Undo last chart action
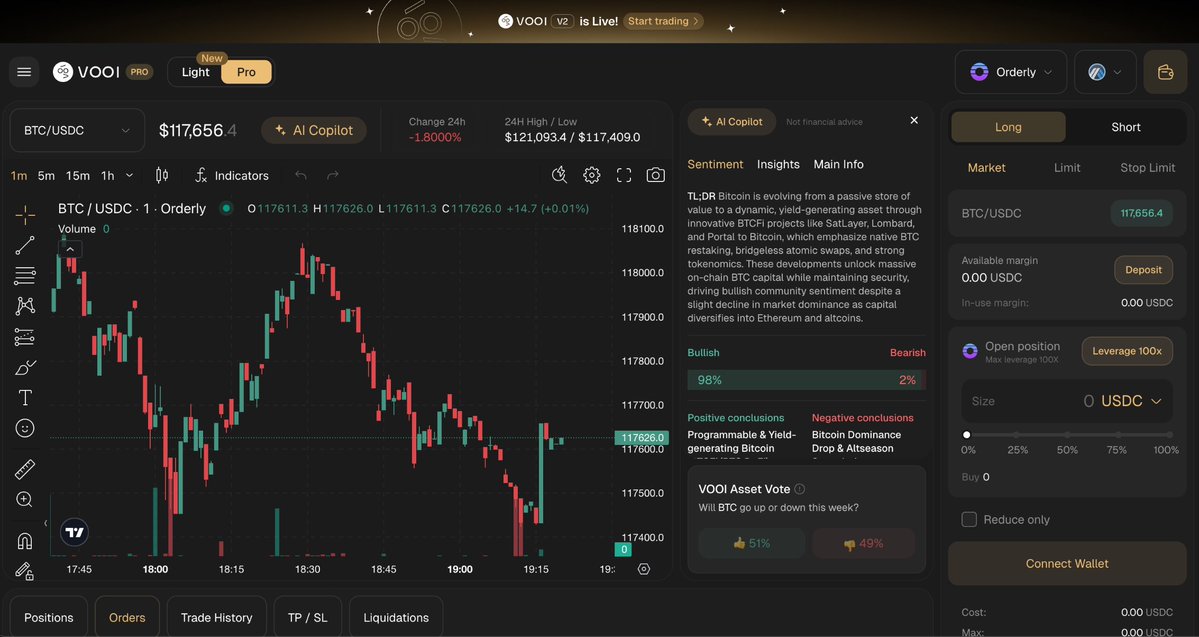Image resolution: width=1199 pixels, height=637 pixels. (x=301, y=175)
